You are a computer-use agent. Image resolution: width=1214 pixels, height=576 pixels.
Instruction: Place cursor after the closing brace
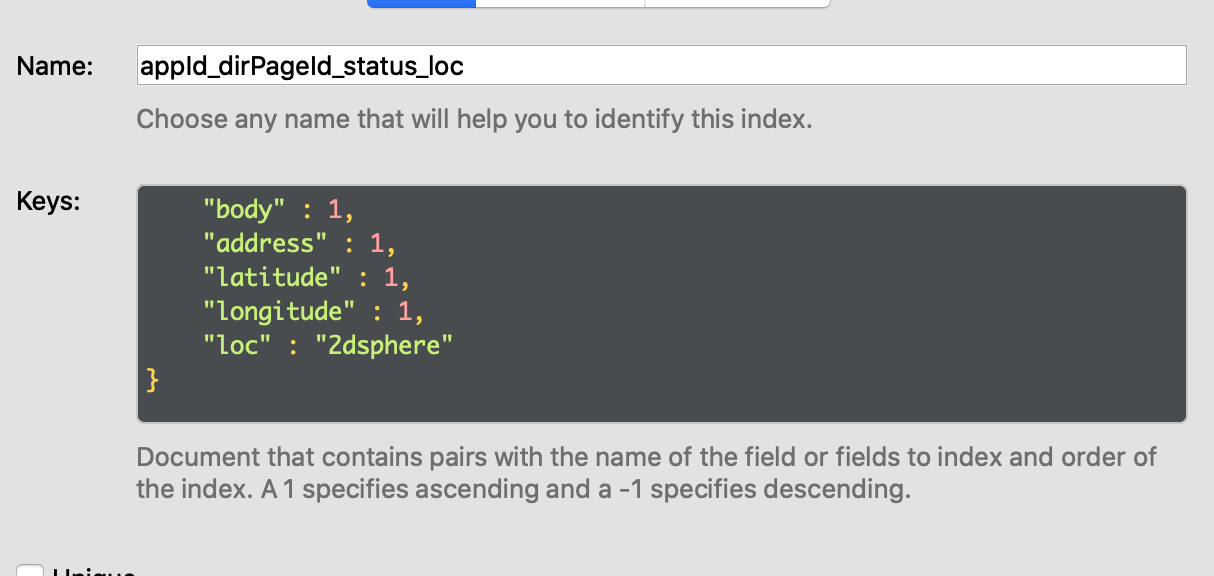pos(159,380)
